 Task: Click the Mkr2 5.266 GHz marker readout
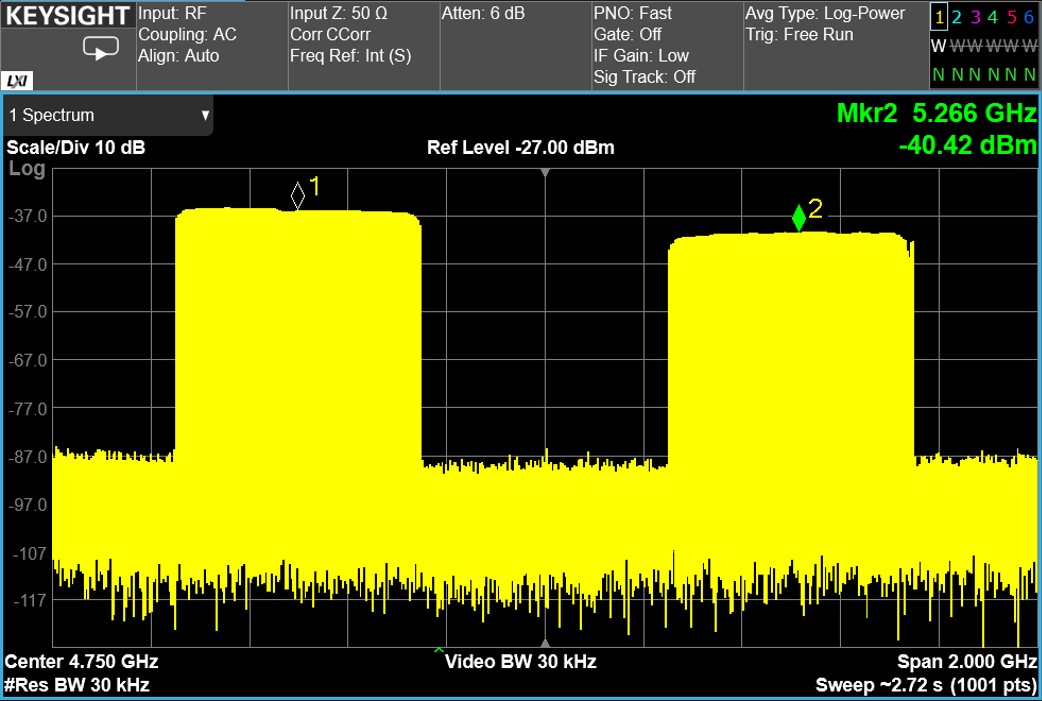935,114
